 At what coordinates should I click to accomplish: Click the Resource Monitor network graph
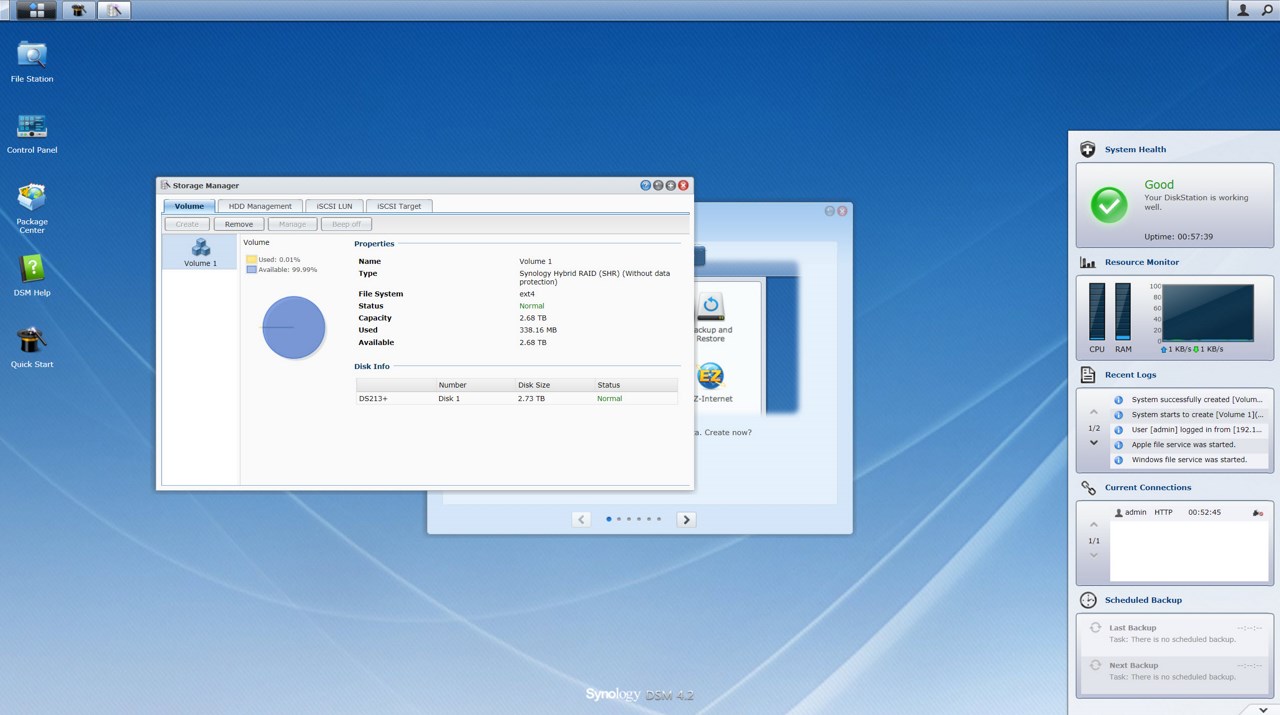1207,312
